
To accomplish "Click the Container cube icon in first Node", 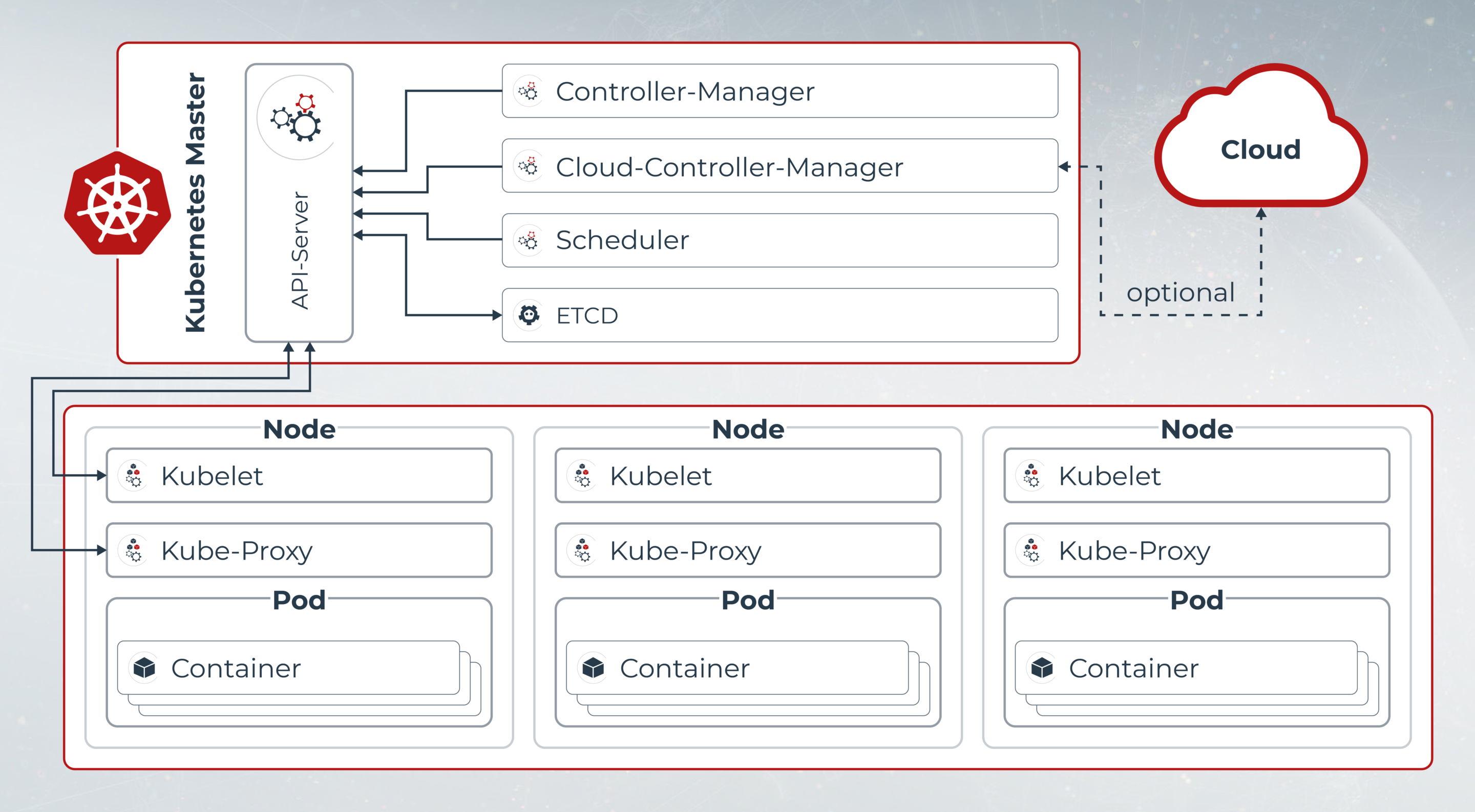I will point(144,668).
